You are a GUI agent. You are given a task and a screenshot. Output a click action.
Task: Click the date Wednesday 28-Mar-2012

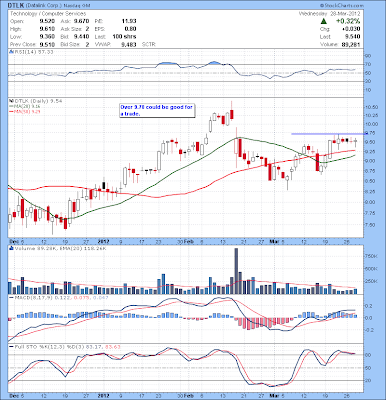coord(329,14)
